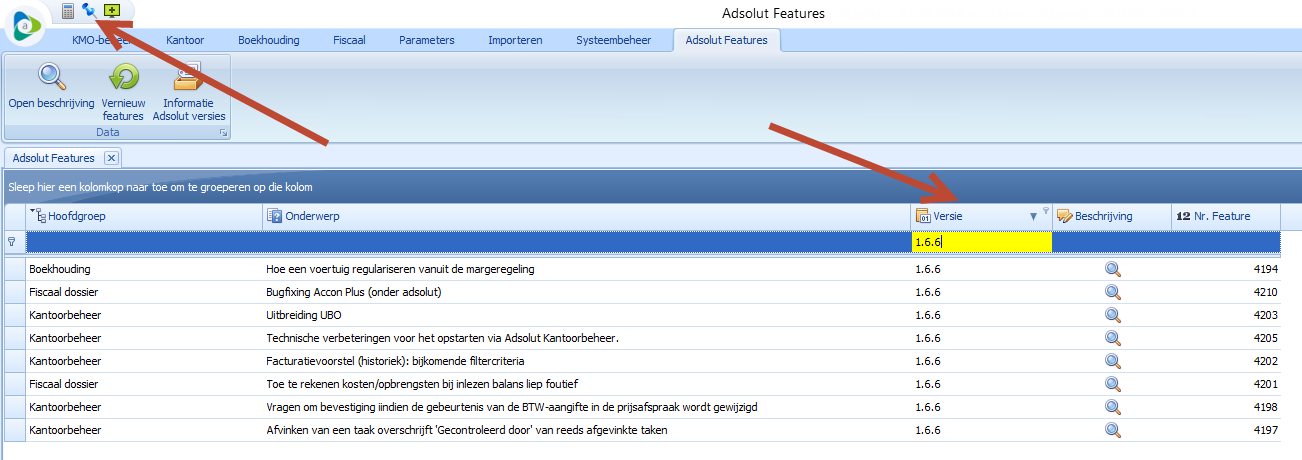Open the Systeembeheer ribbon tab
Viewport: 1302px width, 460px height.
click(x=613, y=40)
